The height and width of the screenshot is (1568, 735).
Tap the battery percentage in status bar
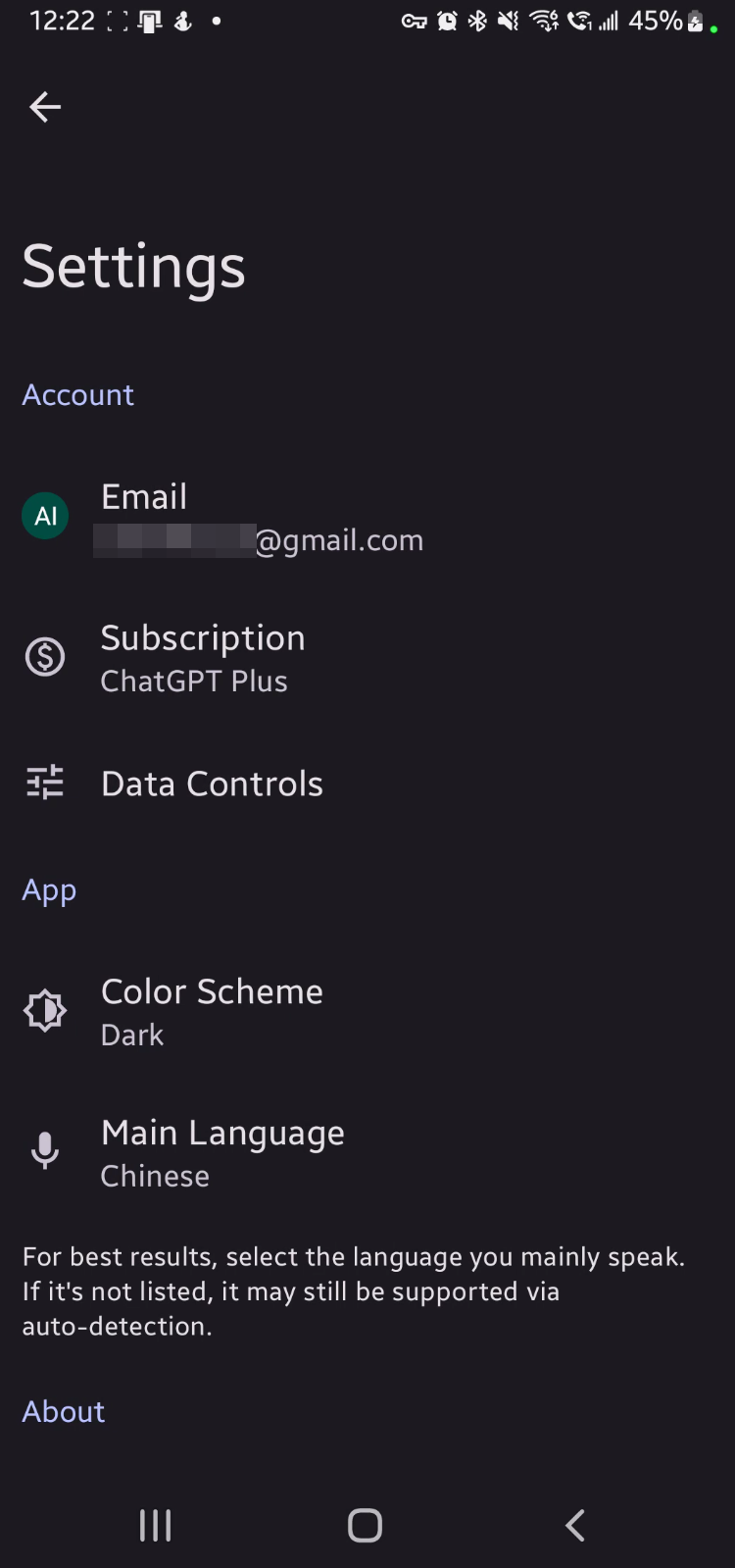655,21
